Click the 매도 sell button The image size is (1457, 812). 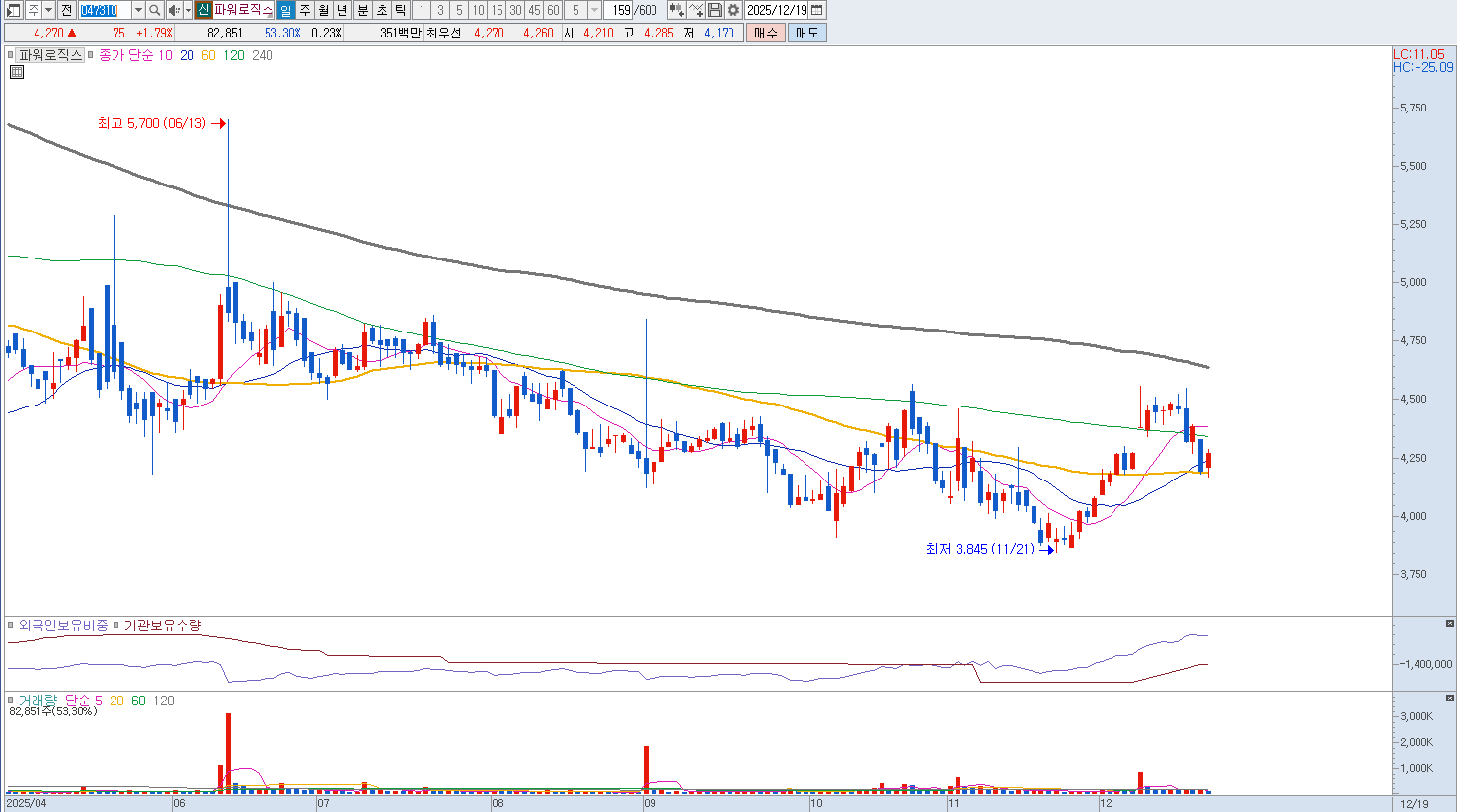806,33
